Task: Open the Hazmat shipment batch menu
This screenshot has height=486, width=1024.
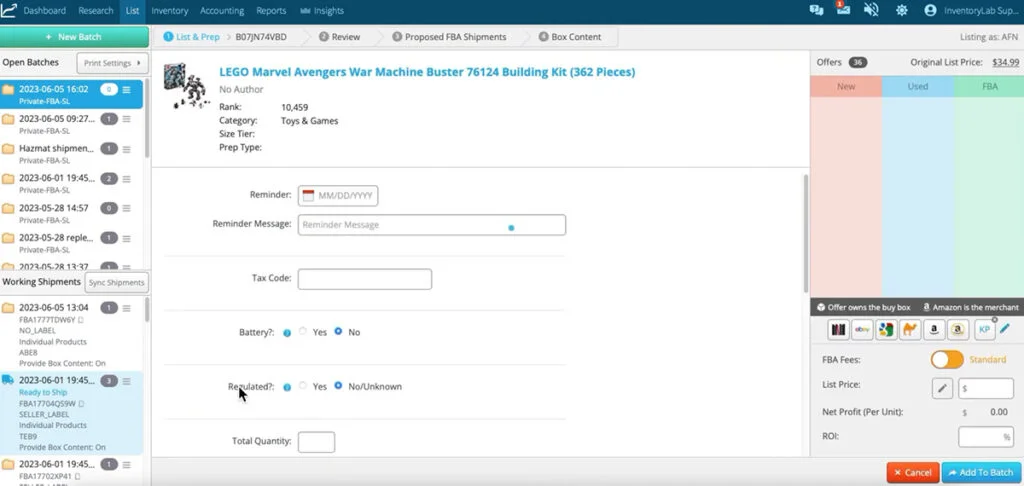Action: pos(127,149)
